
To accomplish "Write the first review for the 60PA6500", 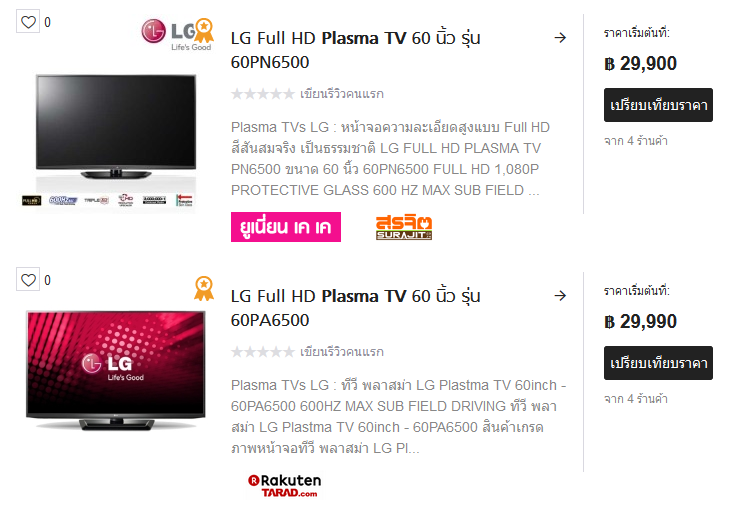I will pos(342,352).
